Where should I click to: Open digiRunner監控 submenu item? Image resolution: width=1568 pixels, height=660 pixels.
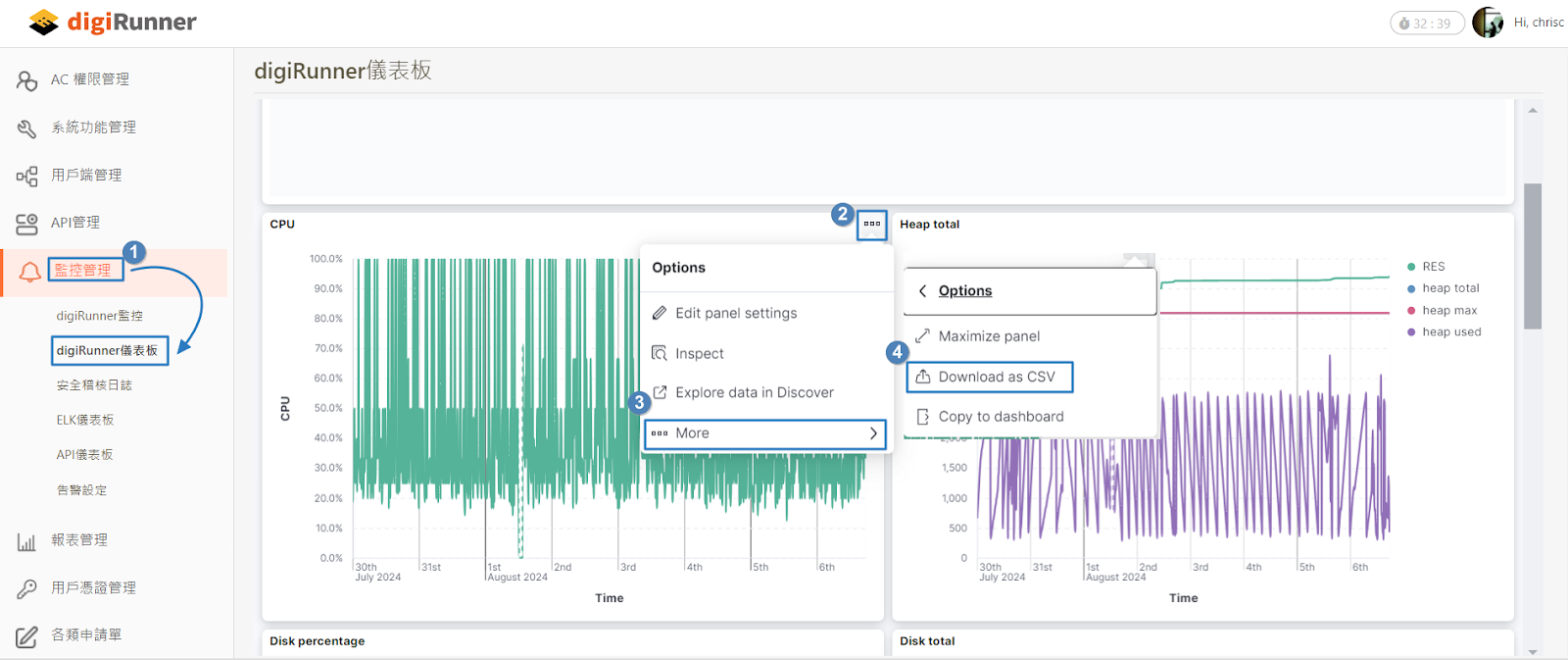99,316
